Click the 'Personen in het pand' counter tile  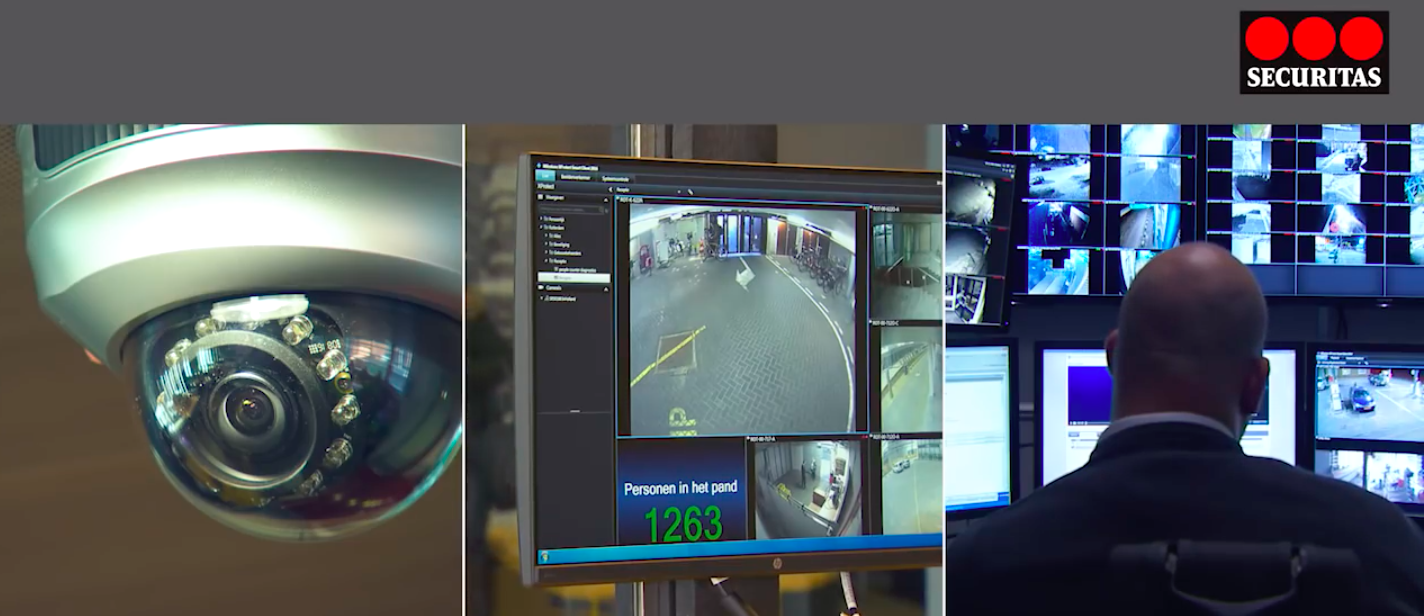click(x=681, y=493)
